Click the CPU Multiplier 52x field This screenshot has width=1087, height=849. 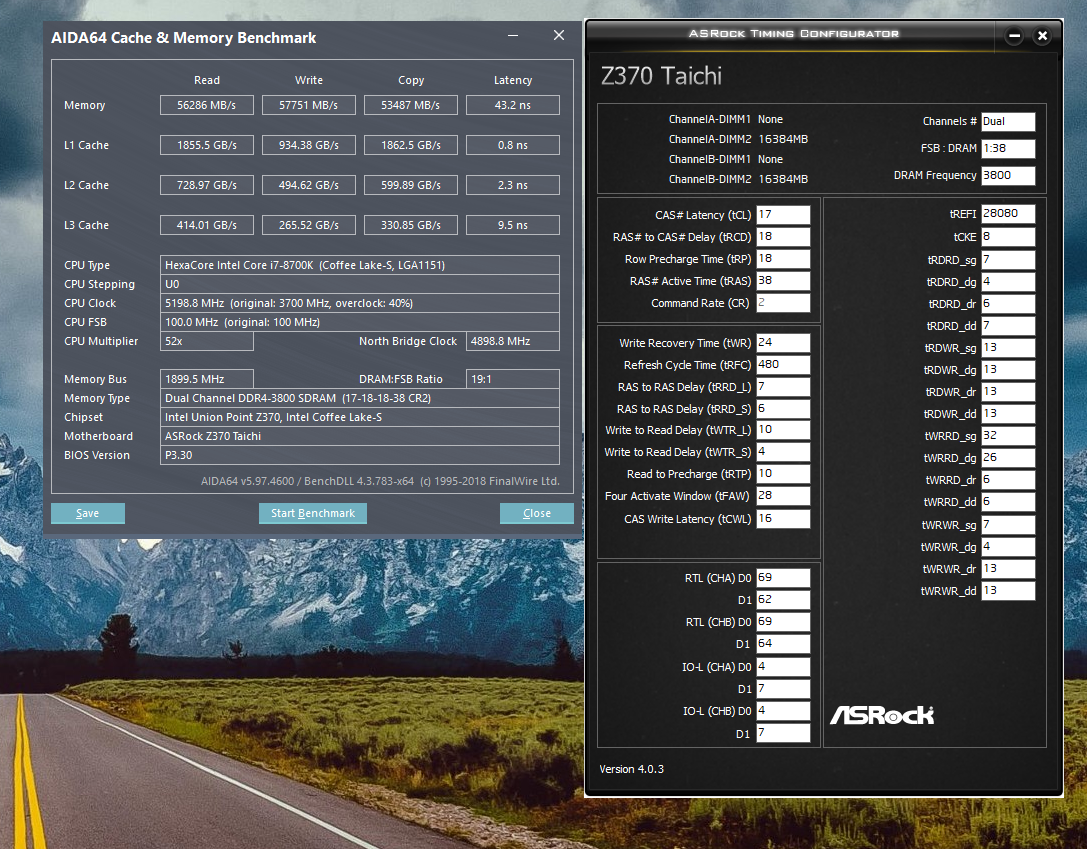pos(207,341)
